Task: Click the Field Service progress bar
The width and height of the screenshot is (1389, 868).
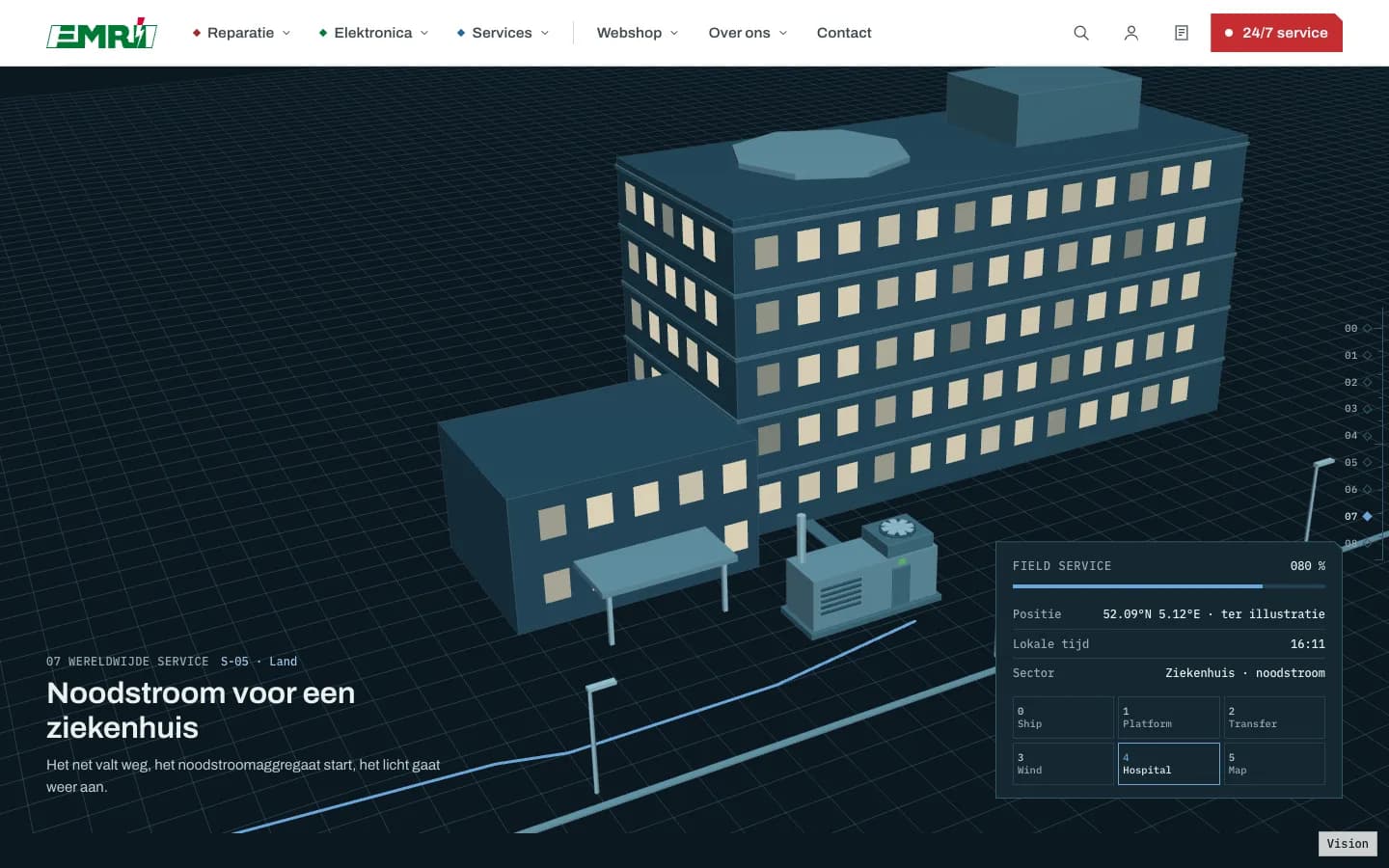Action: pos(1169,586)
